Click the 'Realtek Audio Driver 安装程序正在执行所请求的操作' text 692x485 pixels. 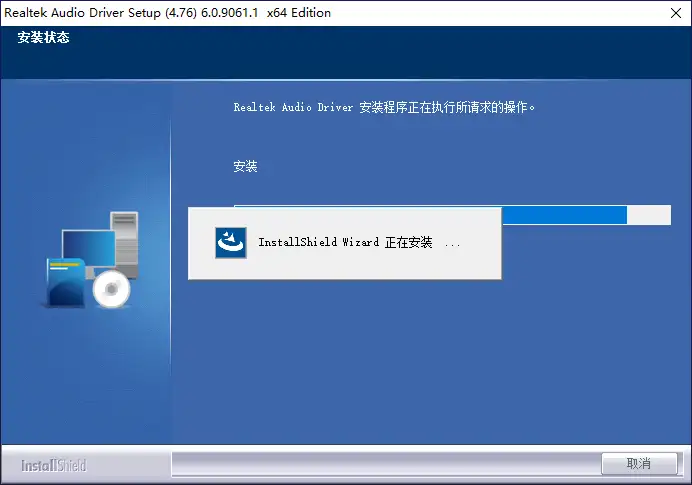coord(384,107)
